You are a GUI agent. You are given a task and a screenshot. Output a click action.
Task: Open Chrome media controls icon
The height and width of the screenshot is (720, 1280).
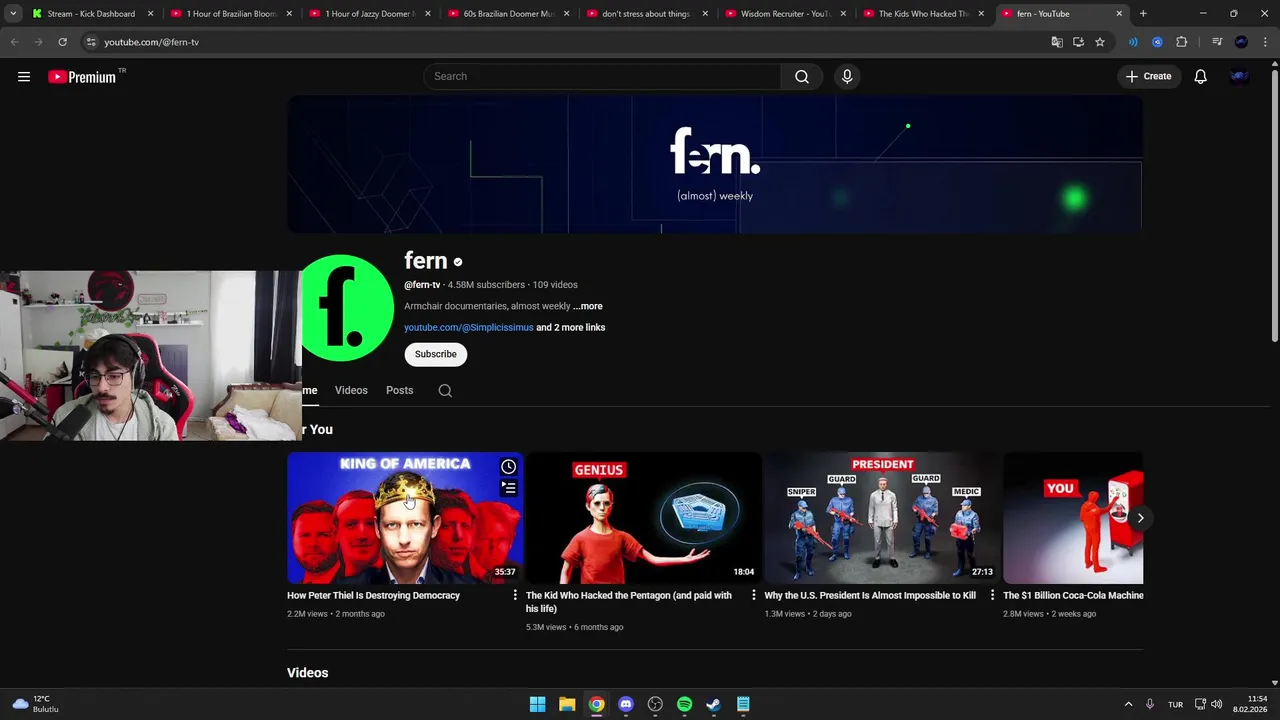pos(1217,42)
